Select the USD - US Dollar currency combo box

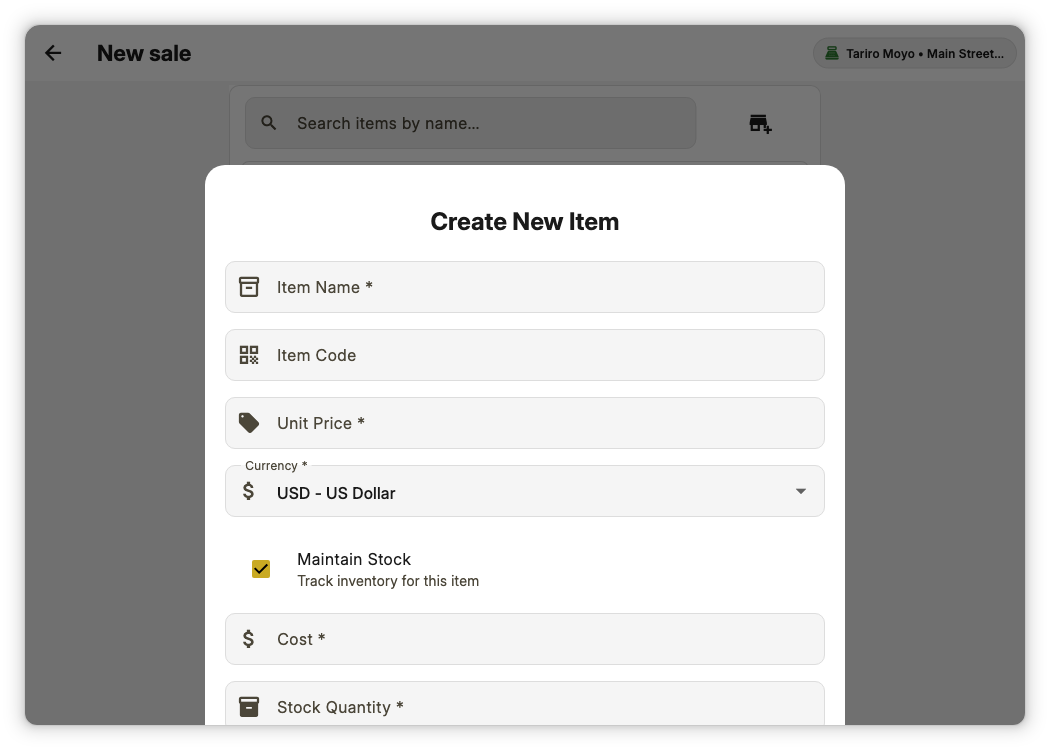pyautogui.click(x=525, y=492)
